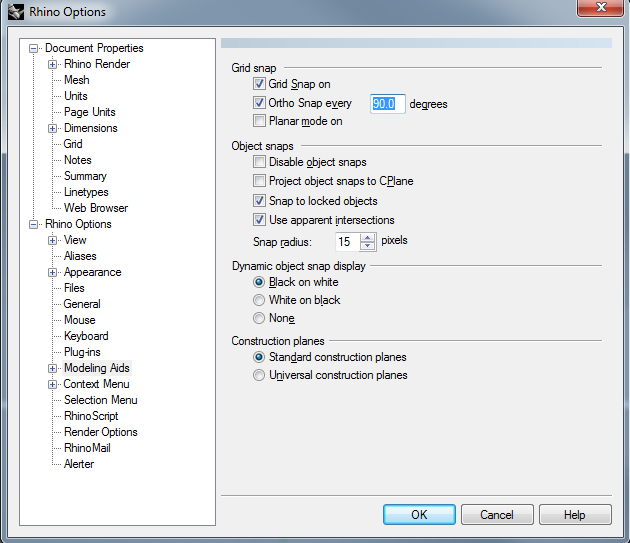The height and width of the screenshot is (543, 630).
Task: Expand the View tree node
Action: pos(52,240)
